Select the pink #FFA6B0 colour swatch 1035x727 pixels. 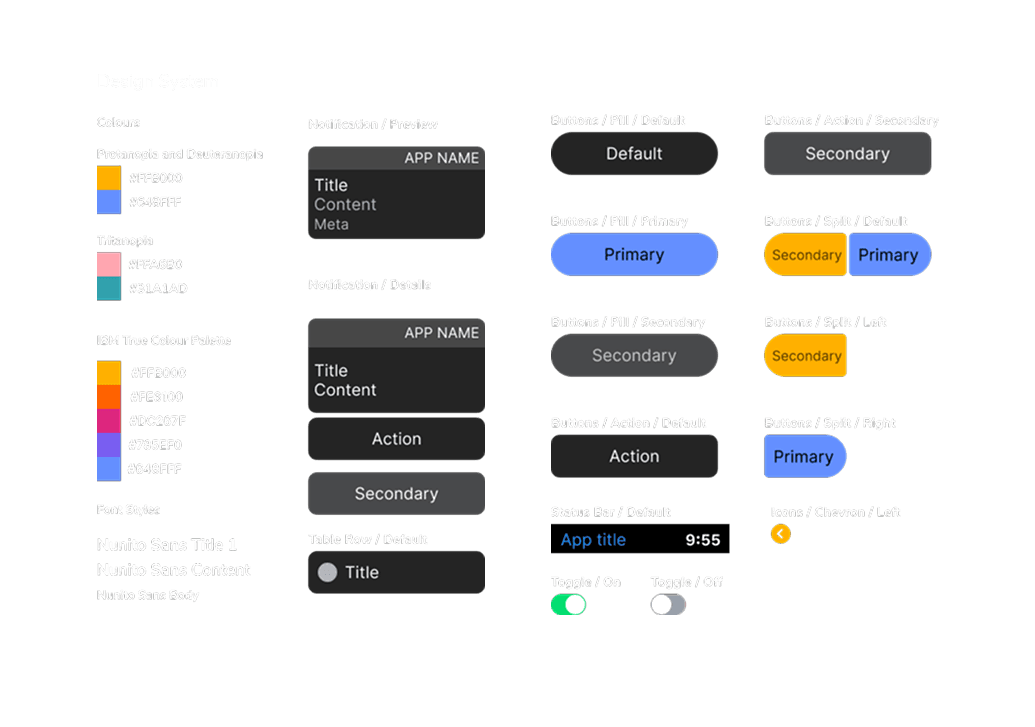pos(109,264)
